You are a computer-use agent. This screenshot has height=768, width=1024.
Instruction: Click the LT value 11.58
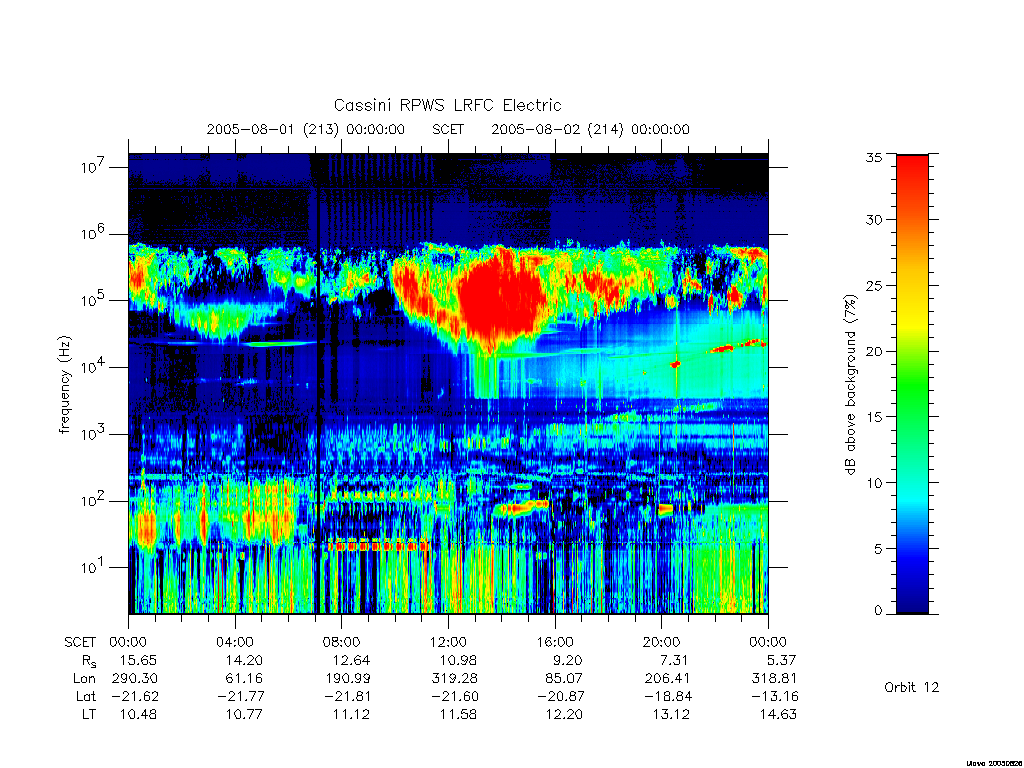(x=458, y=714)
